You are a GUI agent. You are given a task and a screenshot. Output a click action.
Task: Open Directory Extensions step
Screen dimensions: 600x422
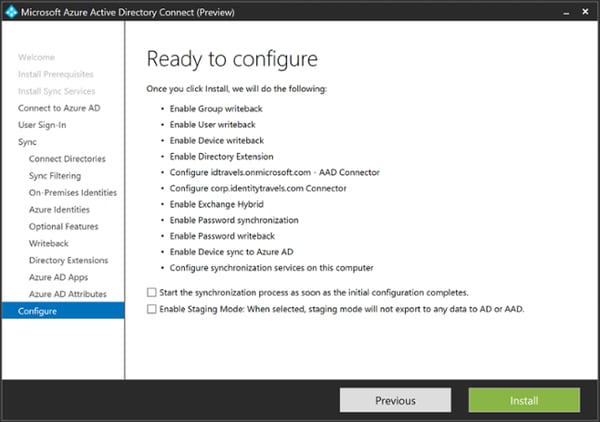(x=68, y=260)
